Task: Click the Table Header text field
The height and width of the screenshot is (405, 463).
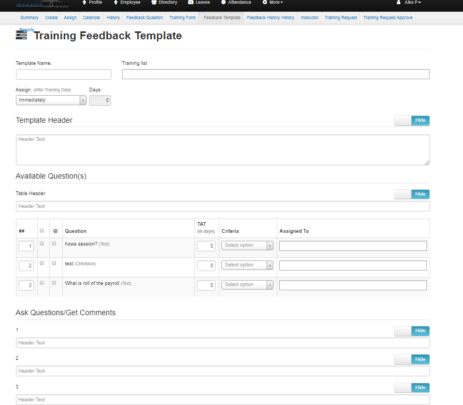Action: (x=223, y=206)
